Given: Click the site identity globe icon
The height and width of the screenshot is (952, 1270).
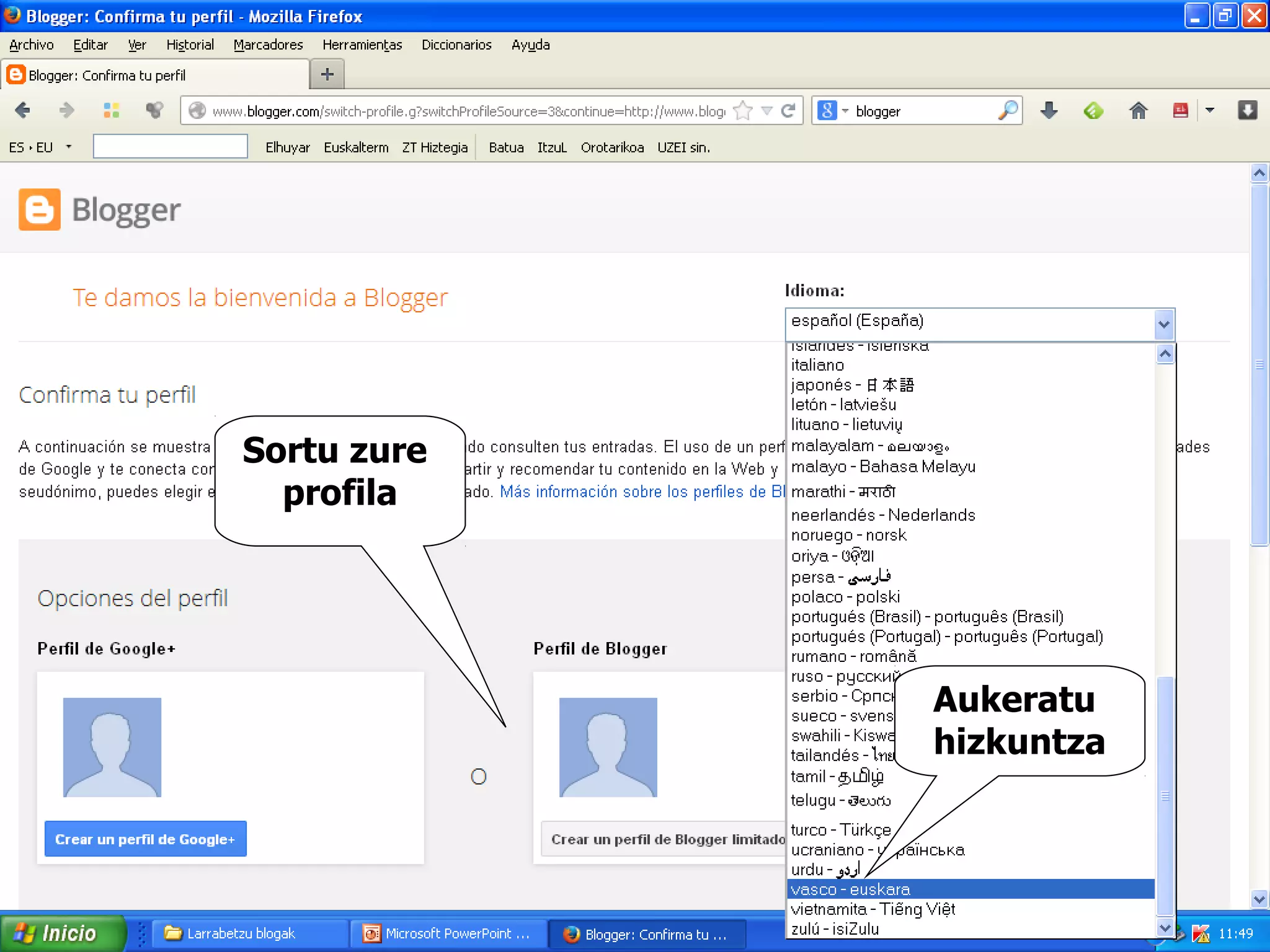Looking at the screenshot, I should point(197,111).
